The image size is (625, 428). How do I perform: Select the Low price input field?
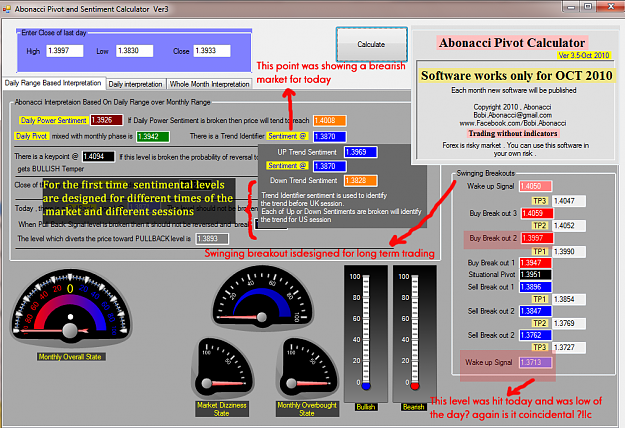tap(134, 51)
